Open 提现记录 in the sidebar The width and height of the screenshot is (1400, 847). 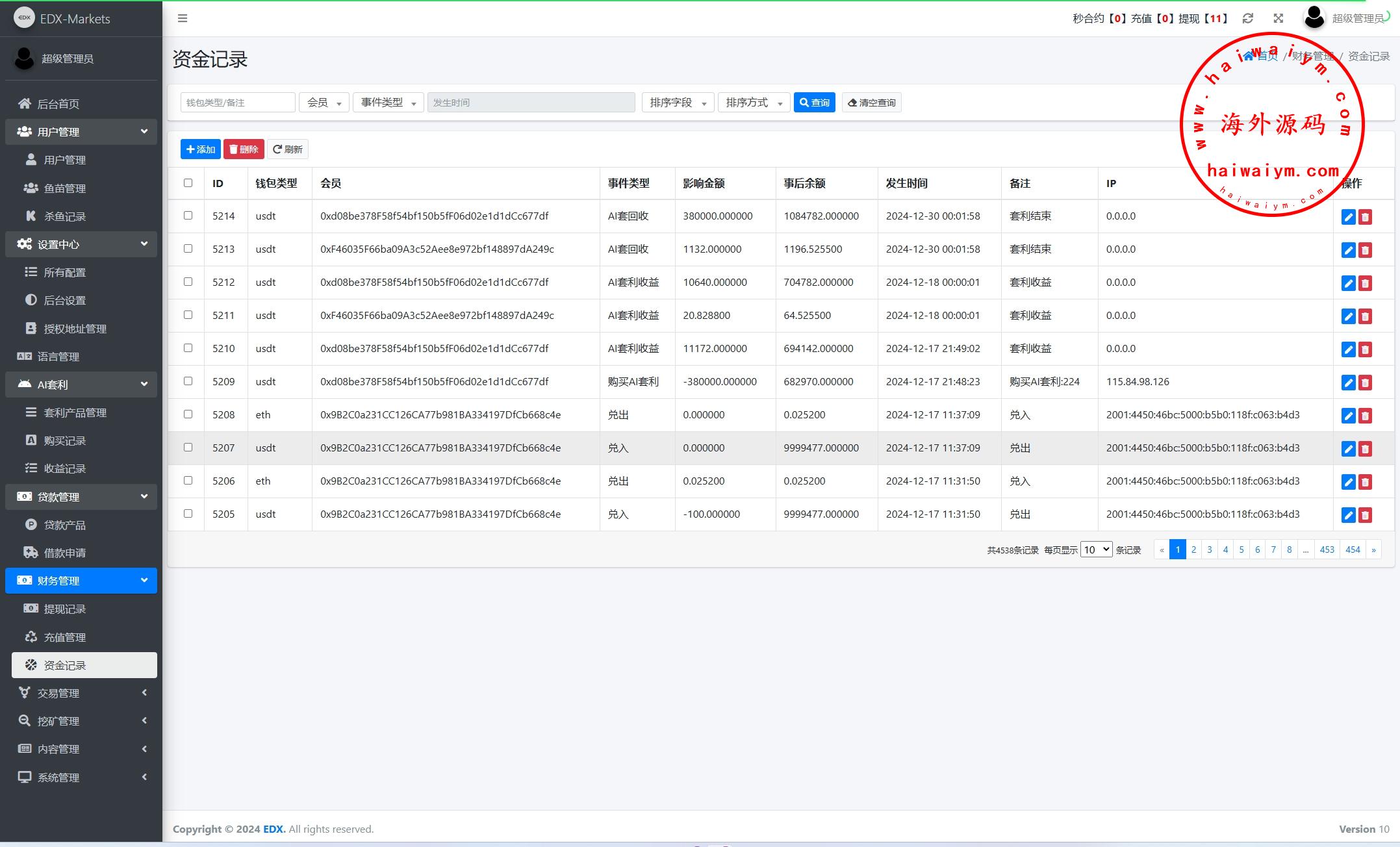[64, 609]
